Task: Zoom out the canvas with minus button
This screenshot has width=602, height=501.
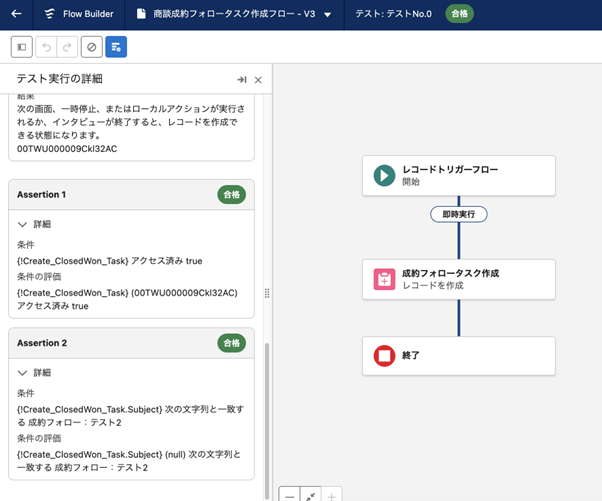Action: coord(288,494)
